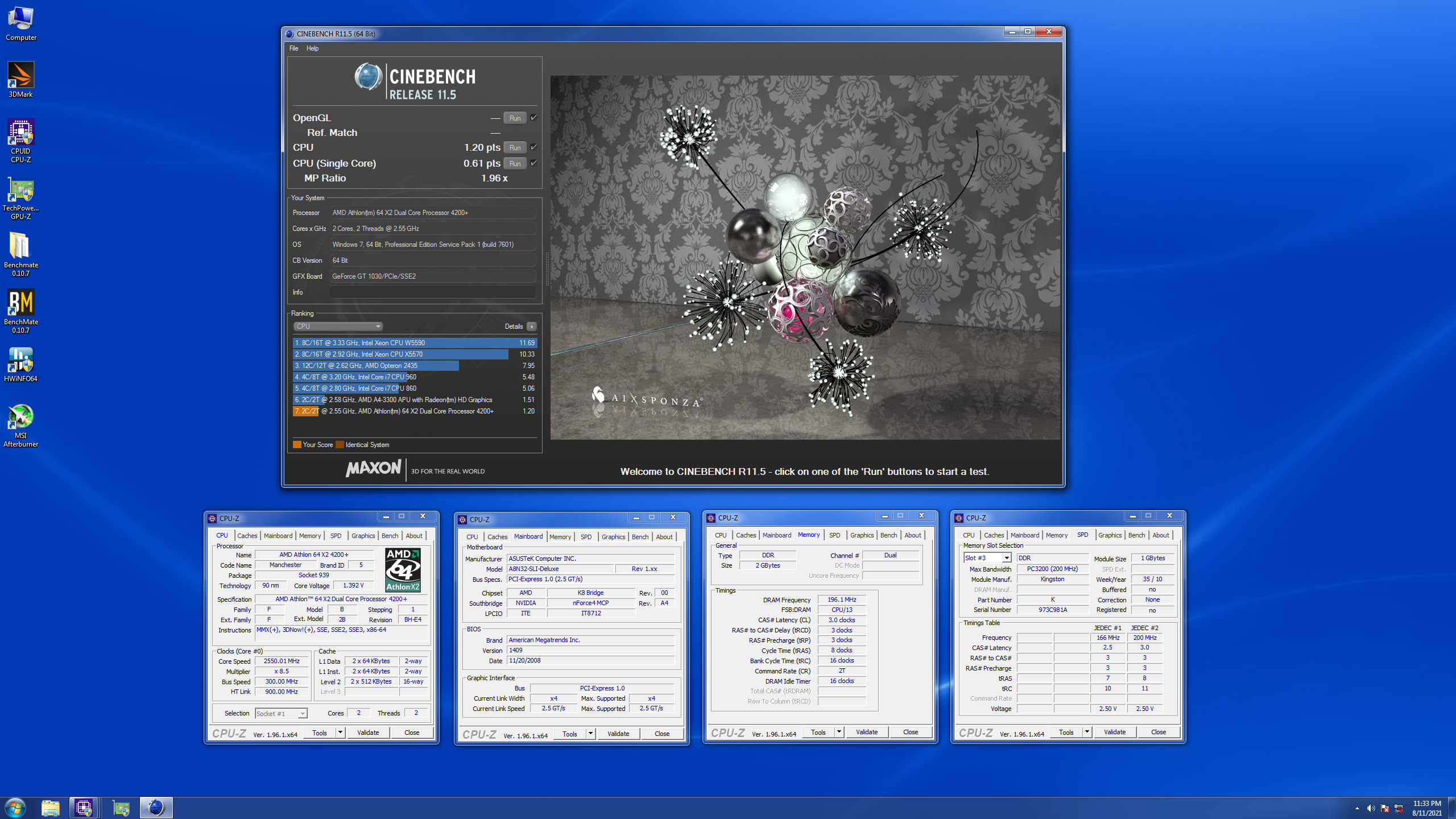
Task: Run the OpenGL benchmark
Action: (x=515, y=118)
